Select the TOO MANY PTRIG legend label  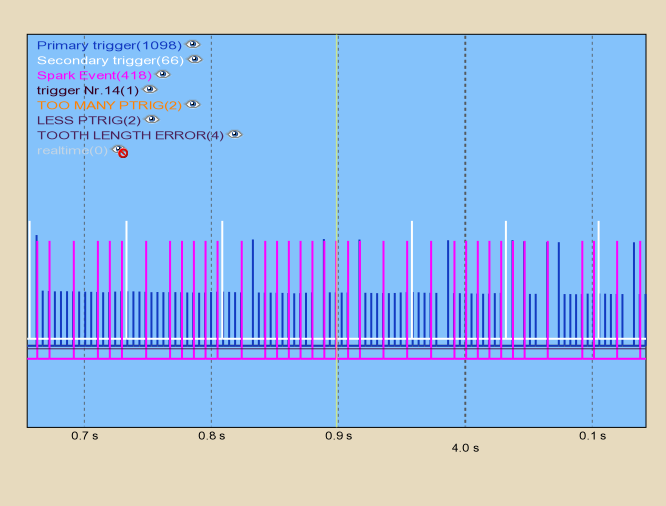coord(110,105)
